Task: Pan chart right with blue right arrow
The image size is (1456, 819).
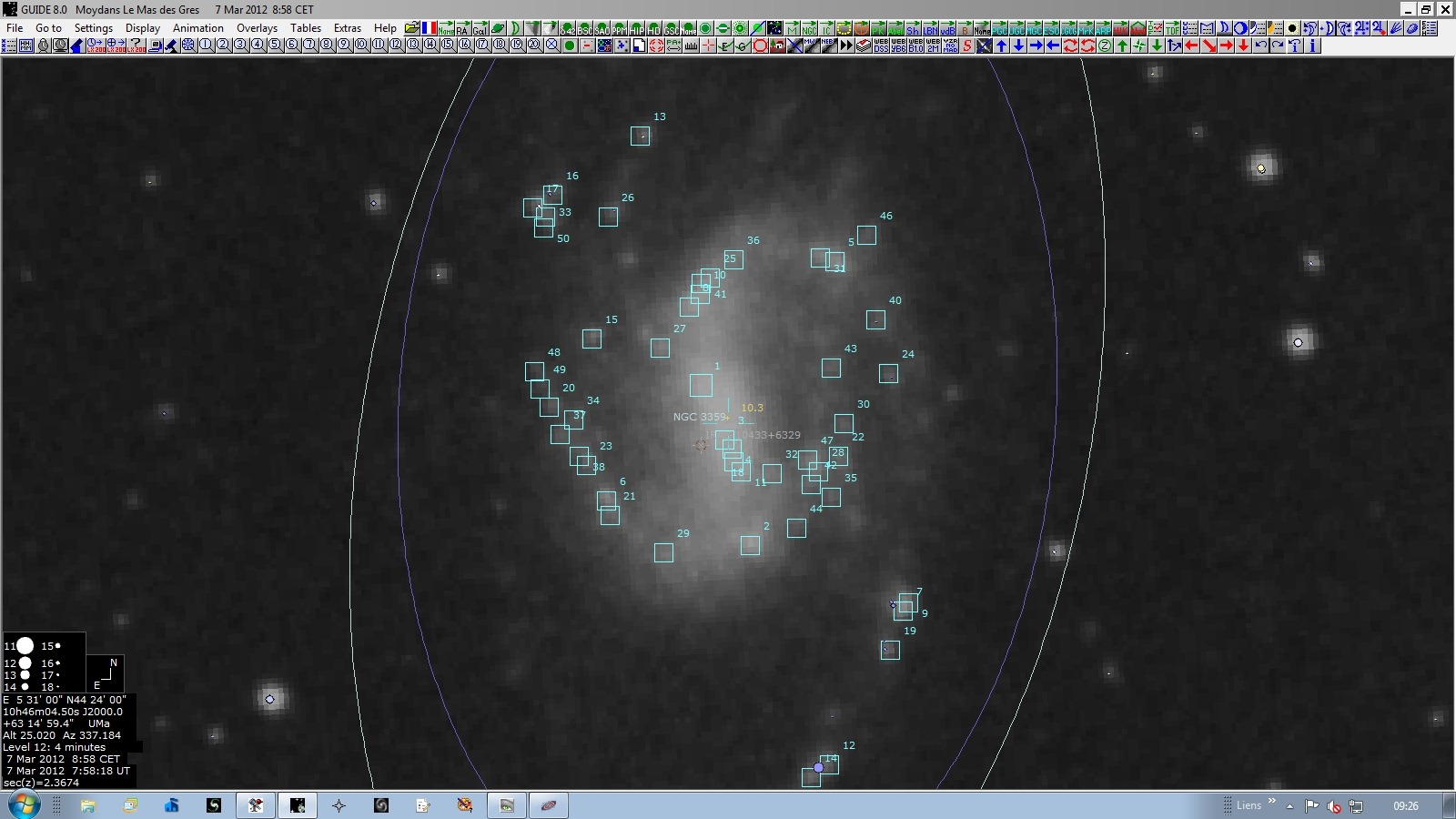Action: click(1036, 45)
